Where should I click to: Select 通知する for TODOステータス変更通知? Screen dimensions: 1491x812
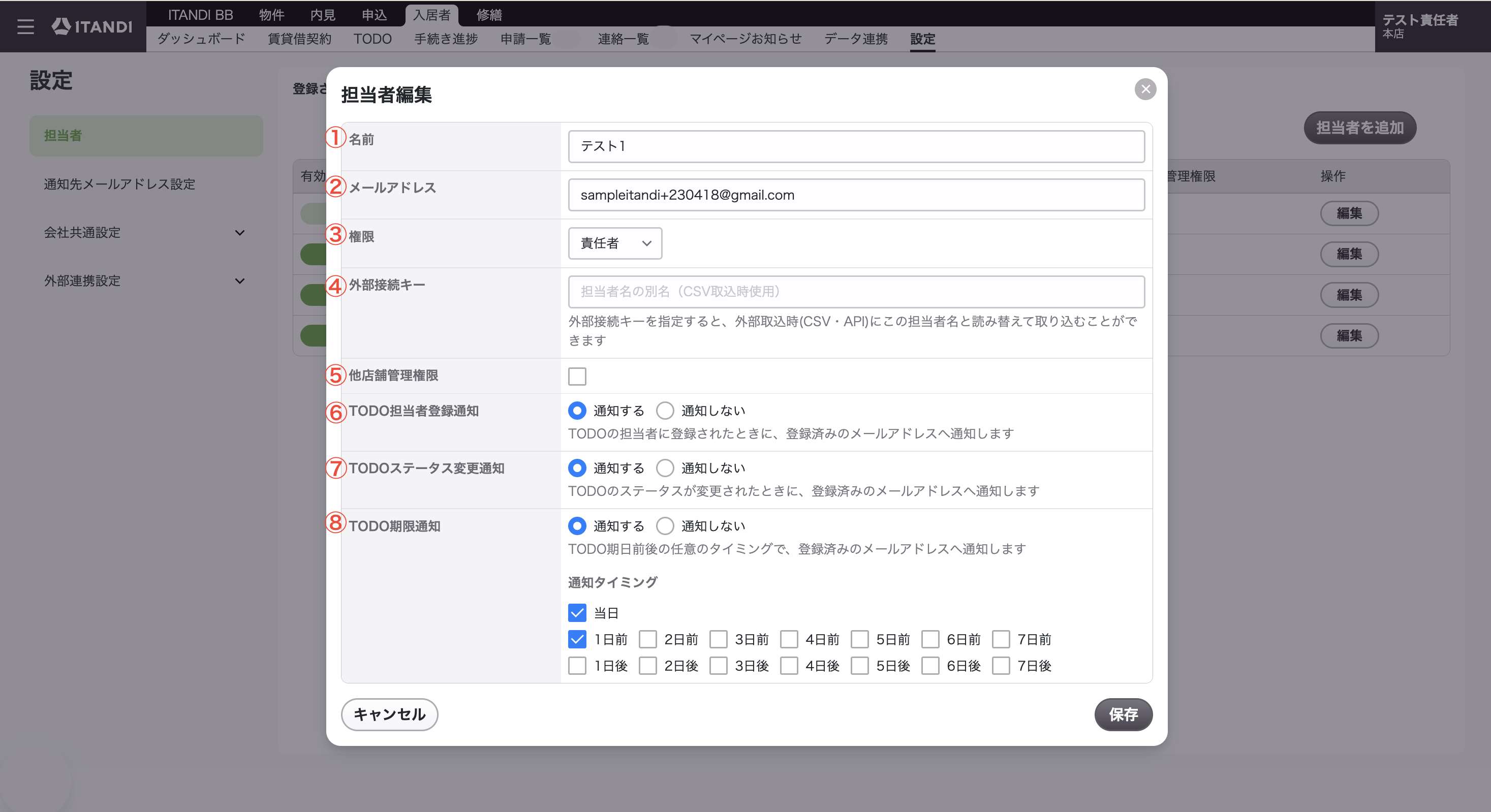click(x=577, y=467)
